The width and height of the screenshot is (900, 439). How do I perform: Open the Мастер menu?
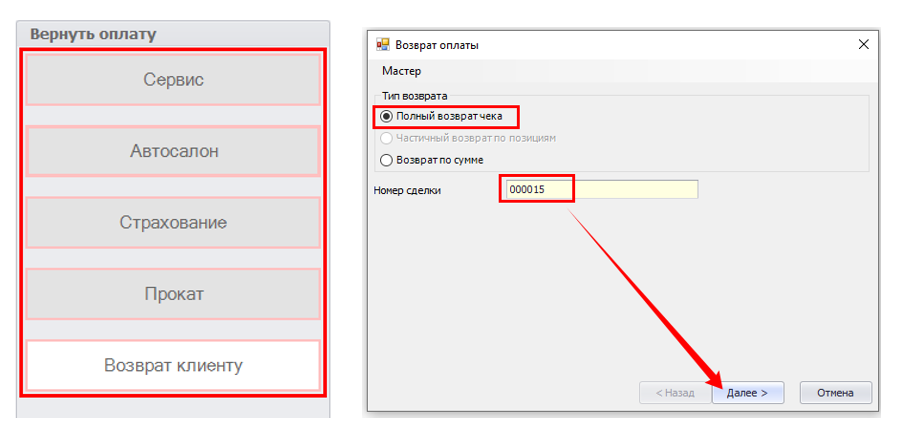point(401,71)
